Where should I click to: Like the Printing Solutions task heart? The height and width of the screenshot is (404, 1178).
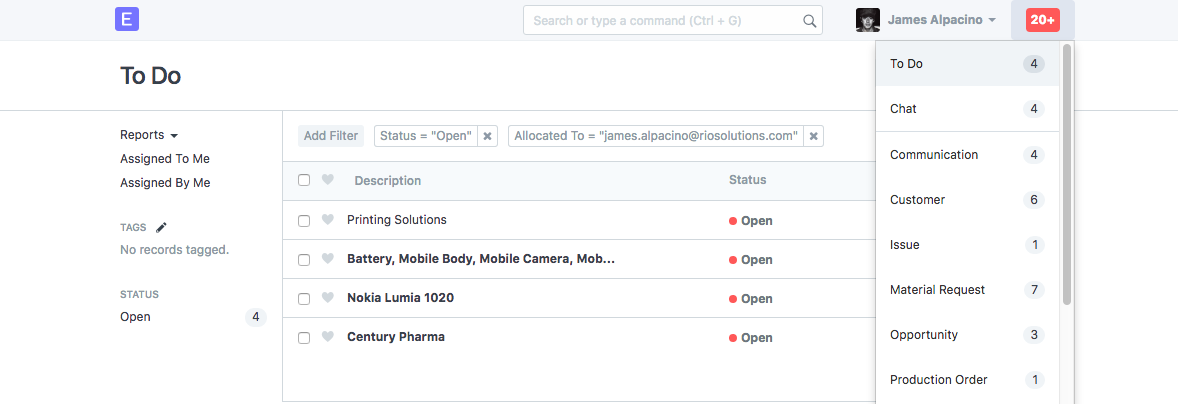(327, 220)
